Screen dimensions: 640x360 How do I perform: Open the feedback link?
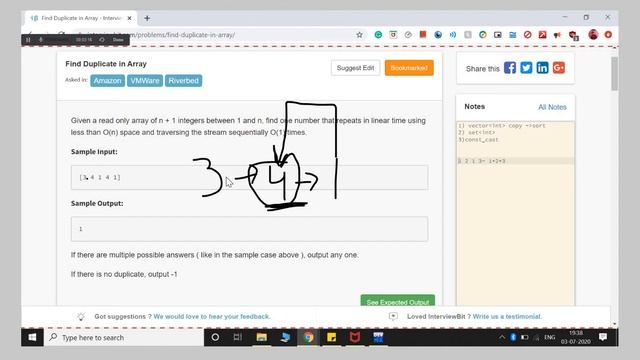pyautogui.click(x=211, y=316)
